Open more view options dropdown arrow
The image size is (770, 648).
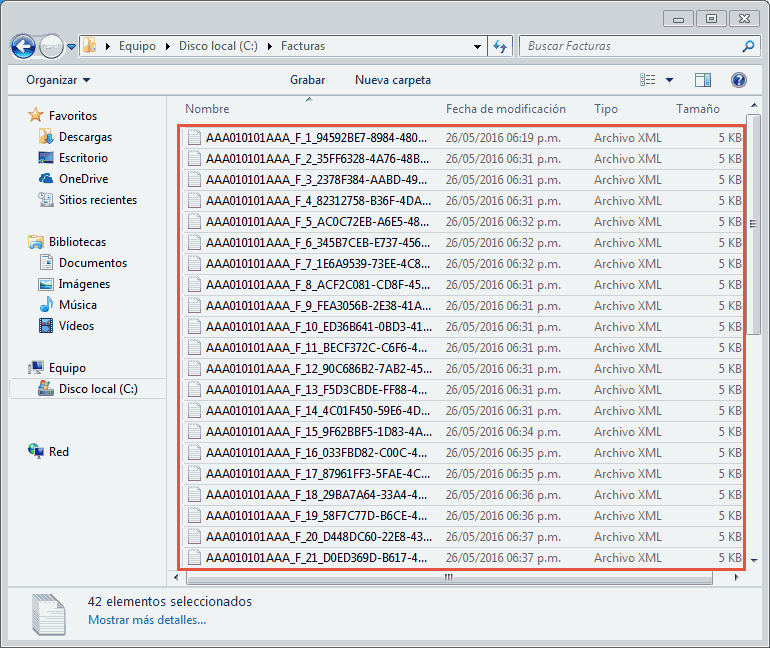669,80
